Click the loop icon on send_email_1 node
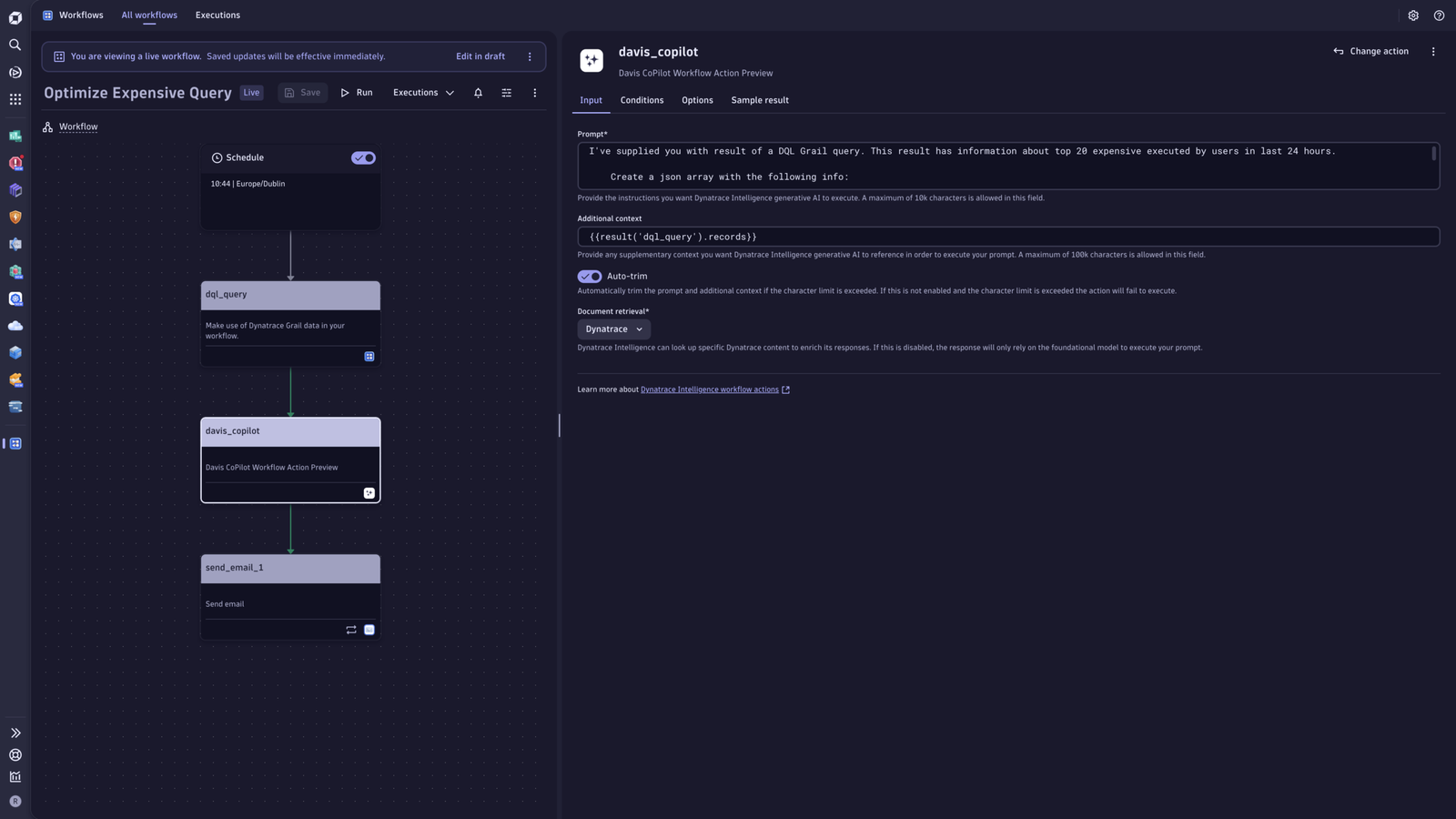This screenshot has height=819, width=1456. [351, 630]
